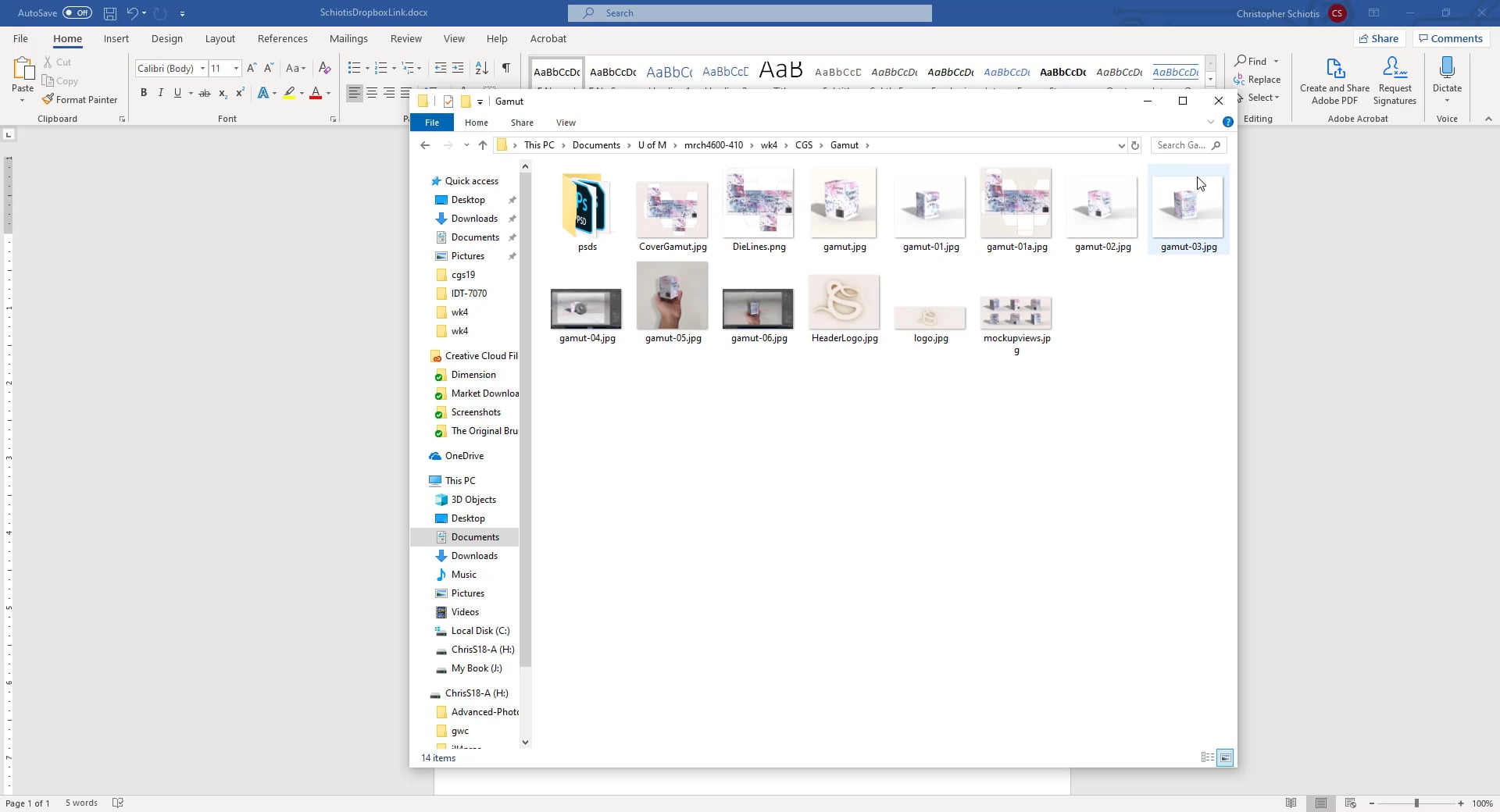The height and width of the screenshot is (812, 1500).
Task: Switch Explorer to details view icon
Action: (x=1208, y=757)
